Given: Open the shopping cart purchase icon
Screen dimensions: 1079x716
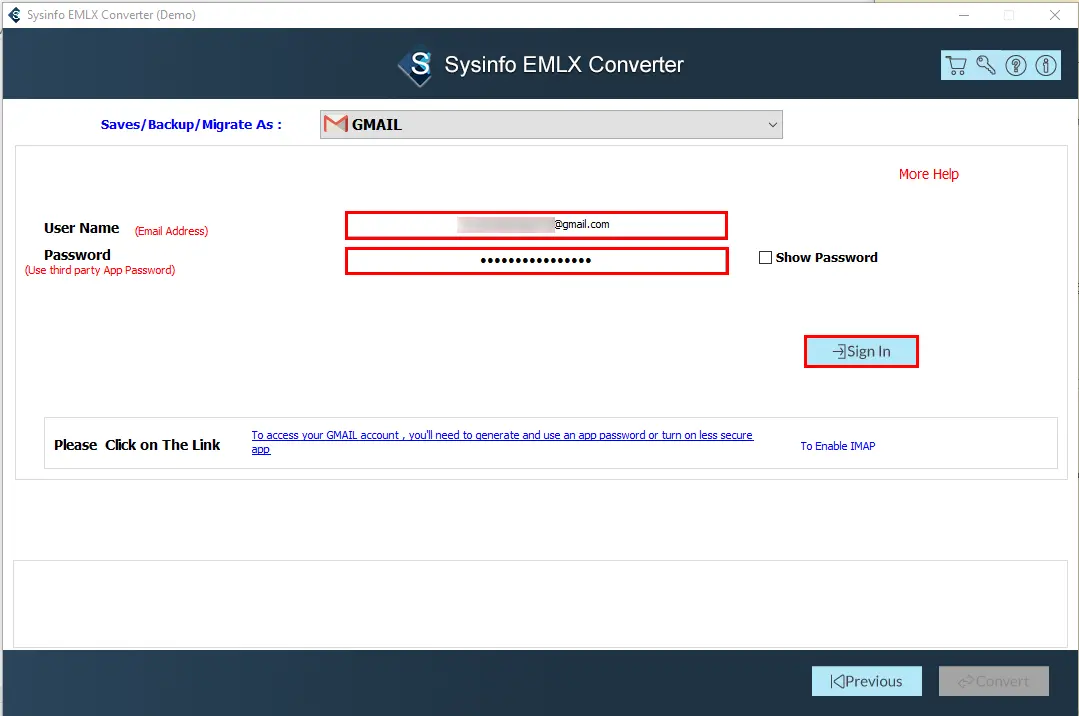Looking at the screenshot, I should coord(956,65).
